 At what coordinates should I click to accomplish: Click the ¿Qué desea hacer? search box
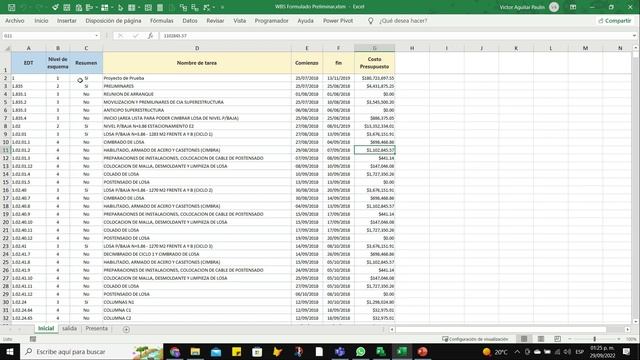tap(403, 21)
